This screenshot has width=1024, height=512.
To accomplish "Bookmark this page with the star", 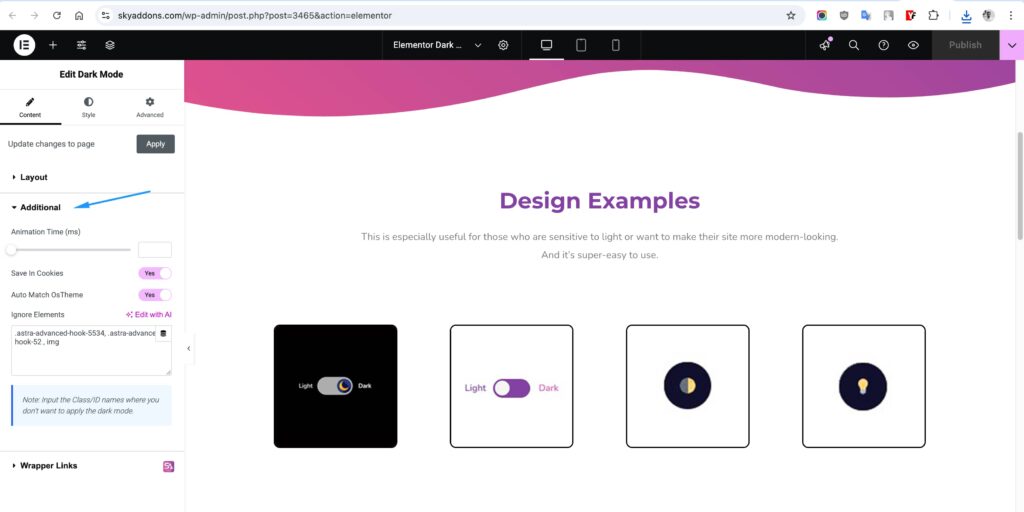I will tap(791, 15).
